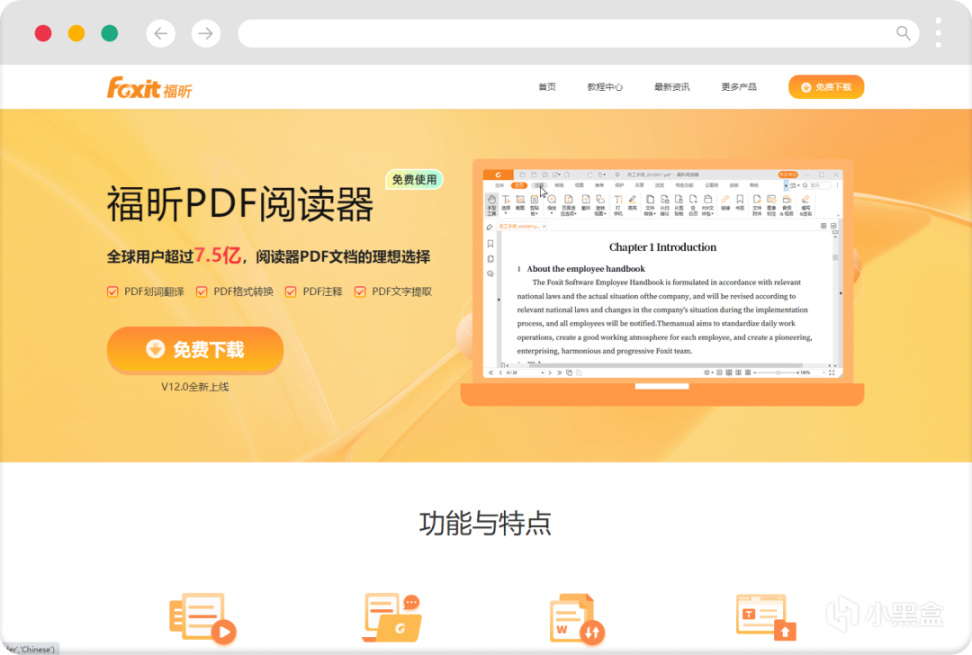The height and width of the screenshot is (655, 972).
Task: Open 更多产品 in the site navigation
Action: point(739,87)
